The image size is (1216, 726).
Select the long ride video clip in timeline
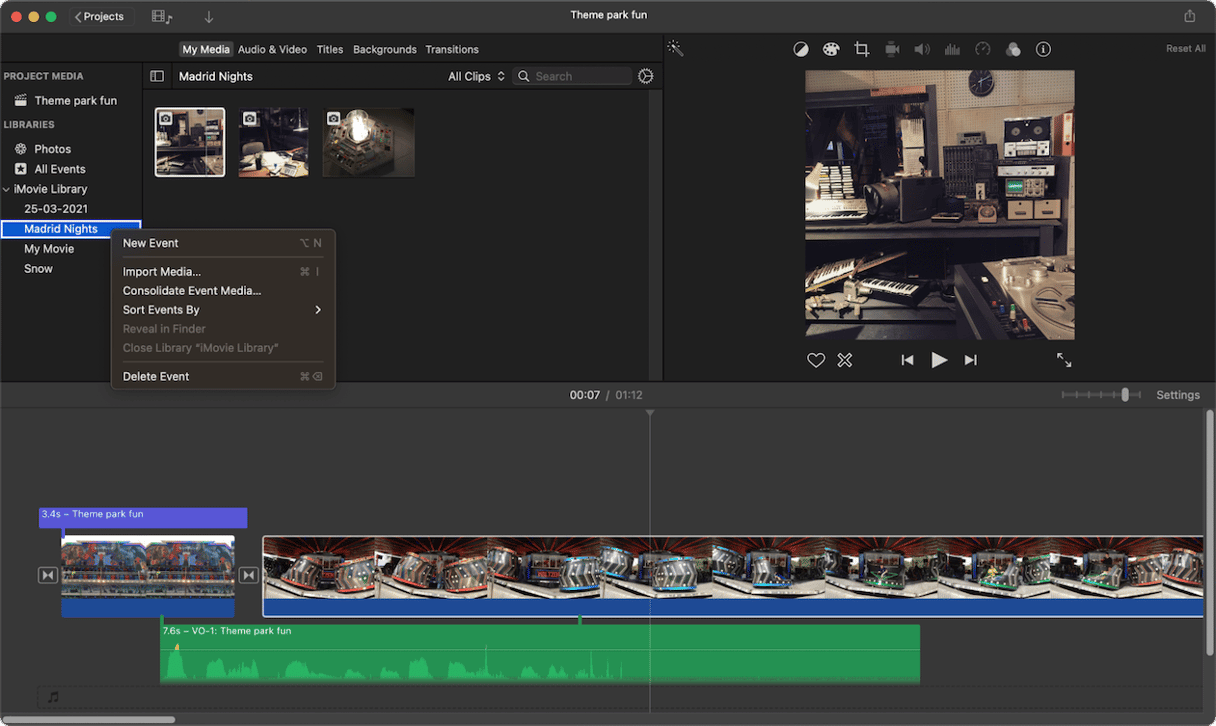click(733, 577)
